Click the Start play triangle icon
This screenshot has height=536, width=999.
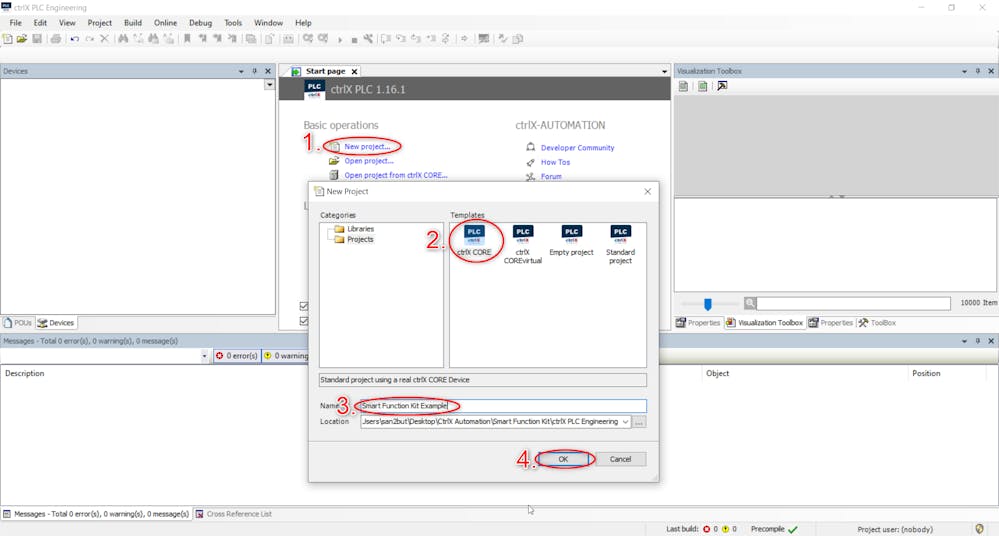point(340,40)
